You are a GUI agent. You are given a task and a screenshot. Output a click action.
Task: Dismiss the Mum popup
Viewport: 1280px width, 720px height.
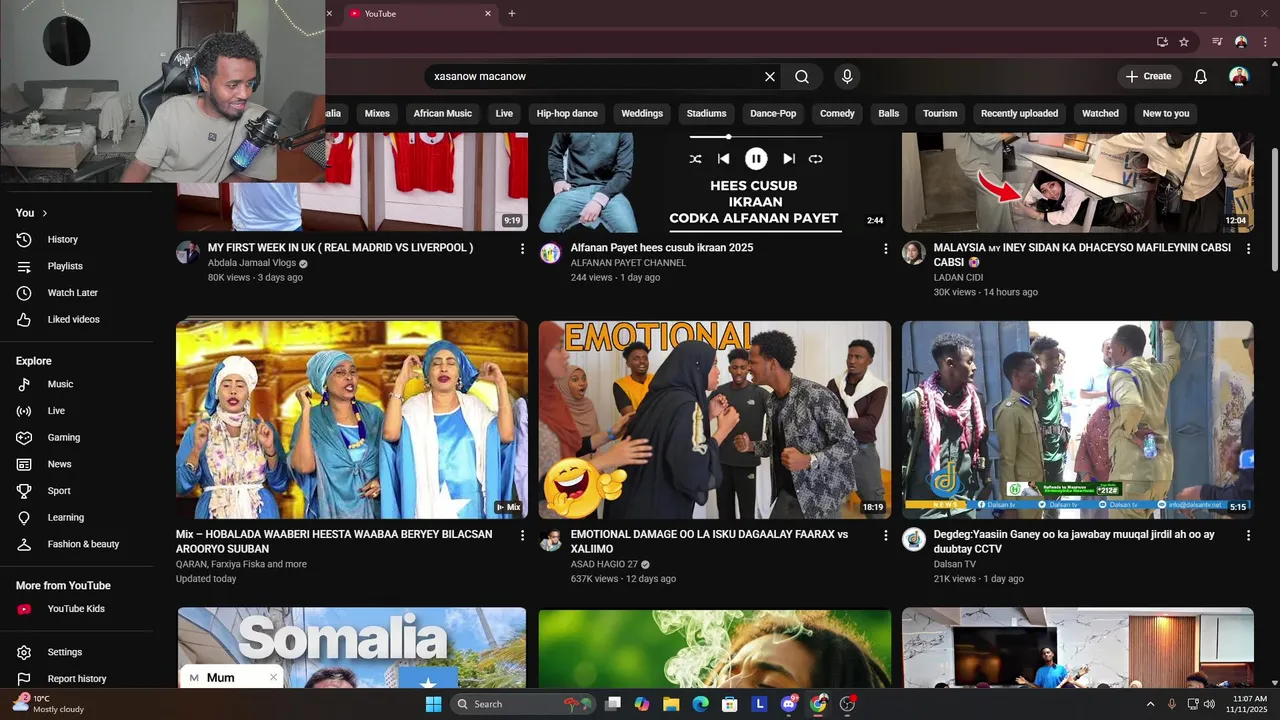coord(273,677)
